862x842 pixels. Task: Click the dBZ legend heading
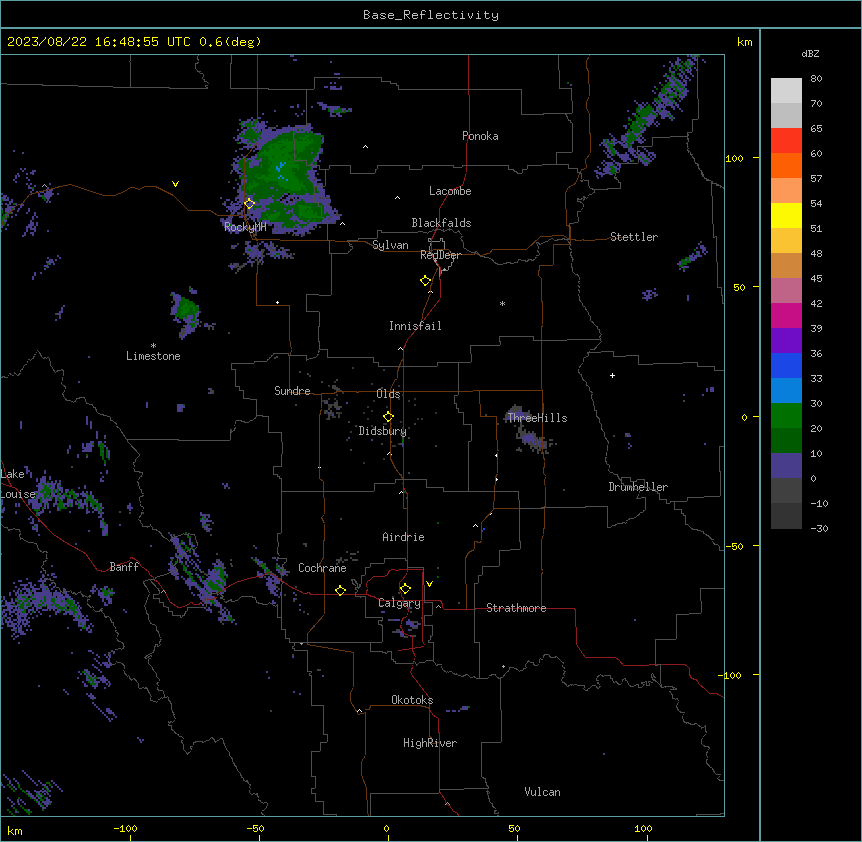point(810,53)
